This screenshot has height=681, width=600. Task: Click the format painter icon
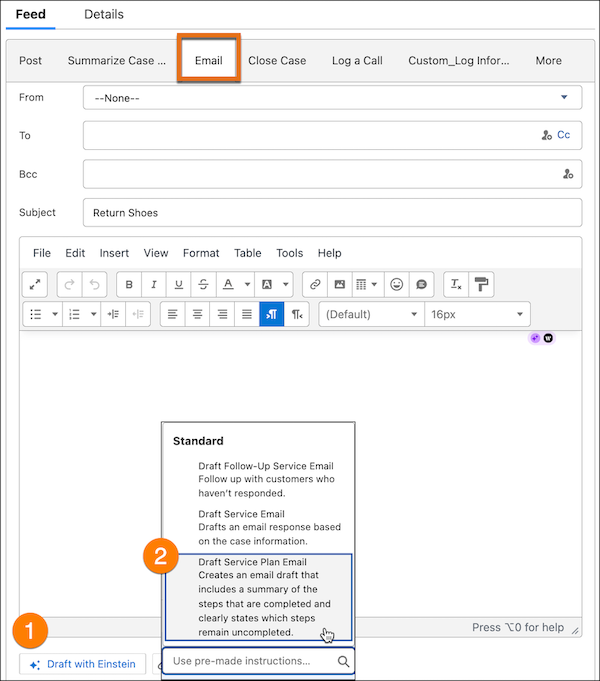click(481, 284)
